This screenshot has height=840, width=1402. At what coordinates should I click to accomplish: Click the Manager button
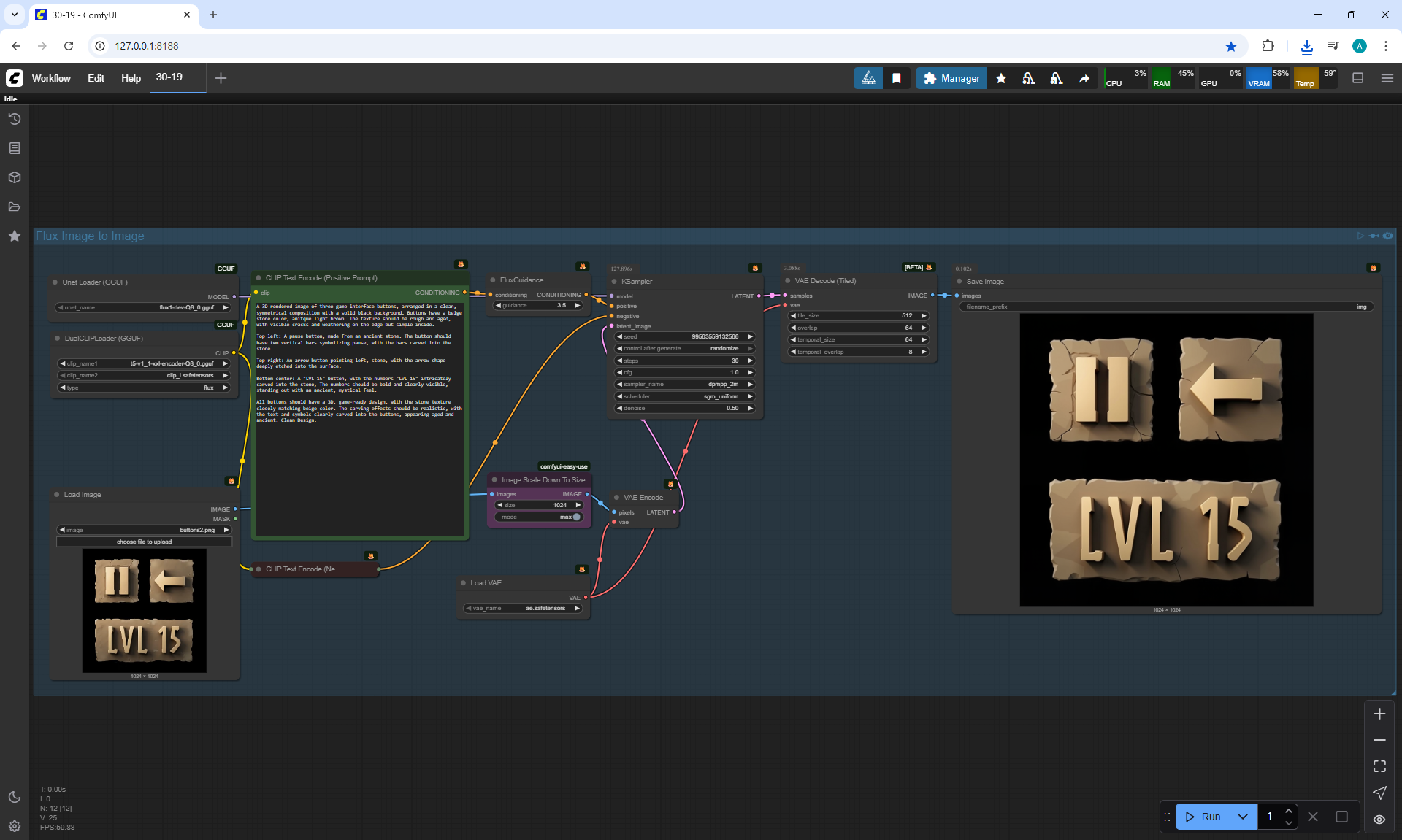951,78
